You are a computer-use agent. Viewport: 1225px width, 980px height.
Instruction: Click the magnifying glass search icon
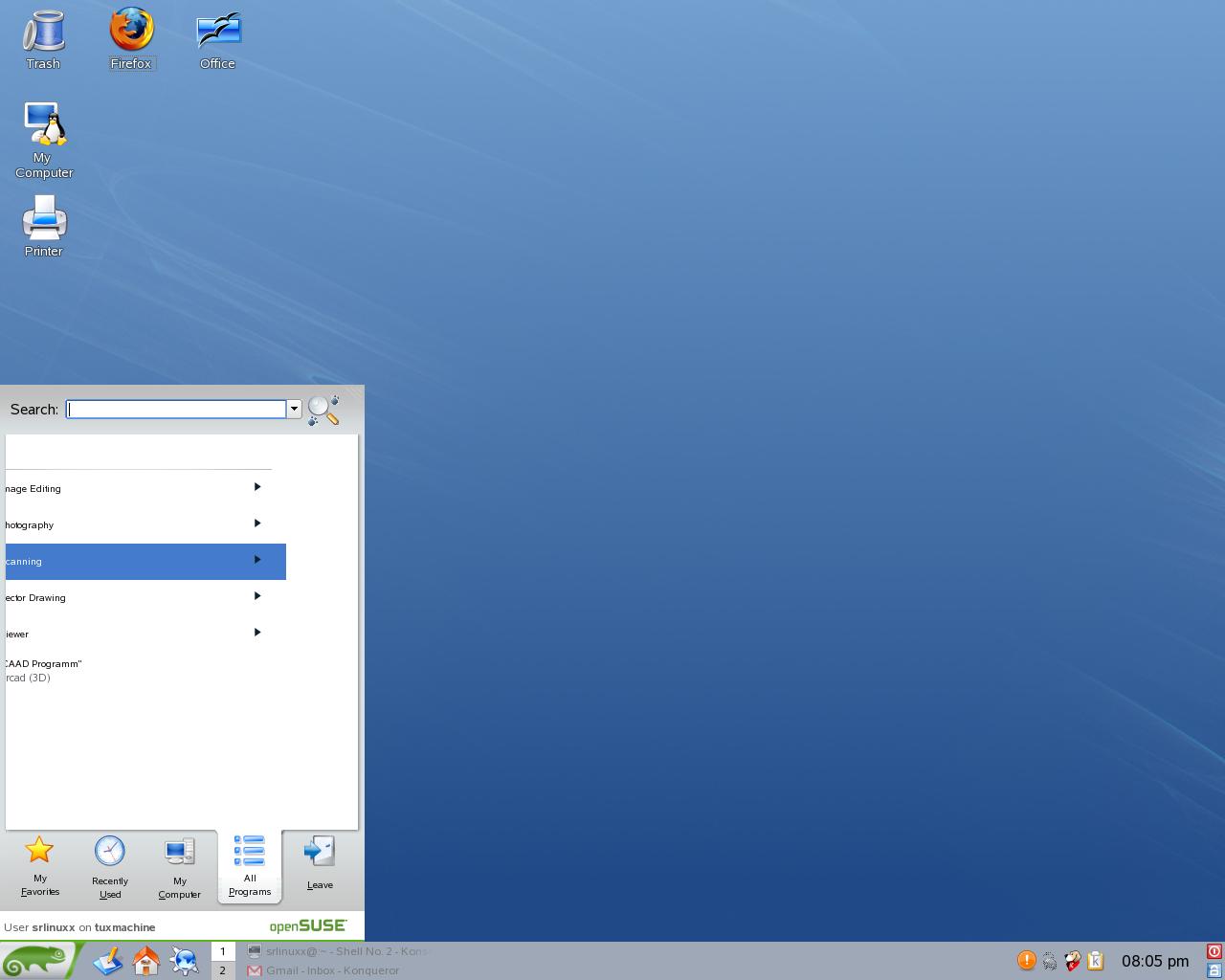(x=323, y=410)
